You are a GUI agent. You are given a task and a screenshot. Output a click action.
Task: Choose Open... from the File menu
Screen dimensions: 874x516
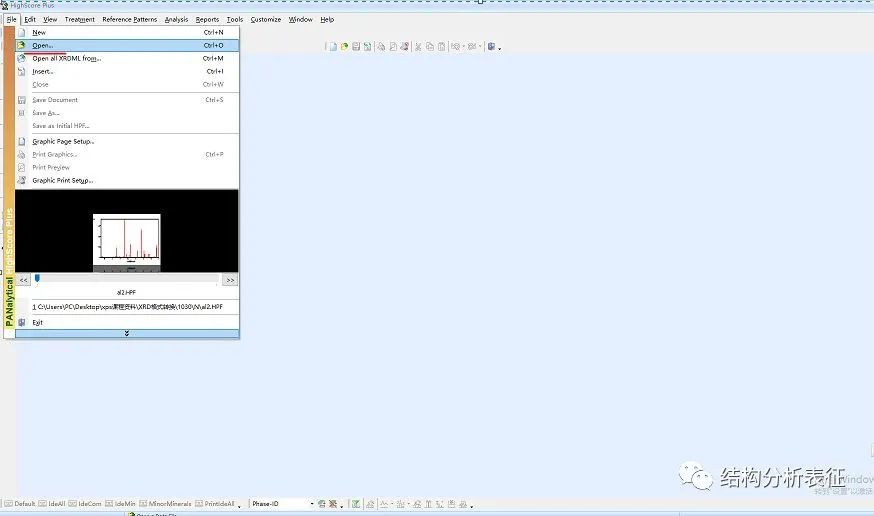127,45
